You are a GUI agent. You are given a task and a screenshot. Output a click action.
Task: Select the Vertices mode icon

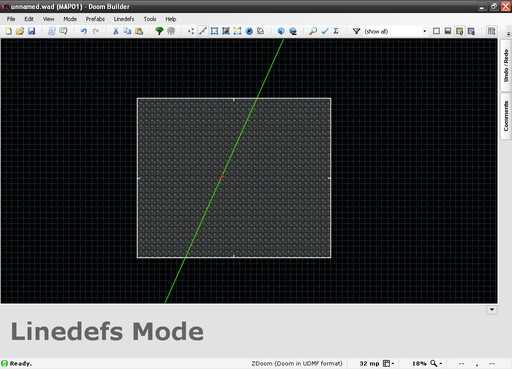point(191,31)
